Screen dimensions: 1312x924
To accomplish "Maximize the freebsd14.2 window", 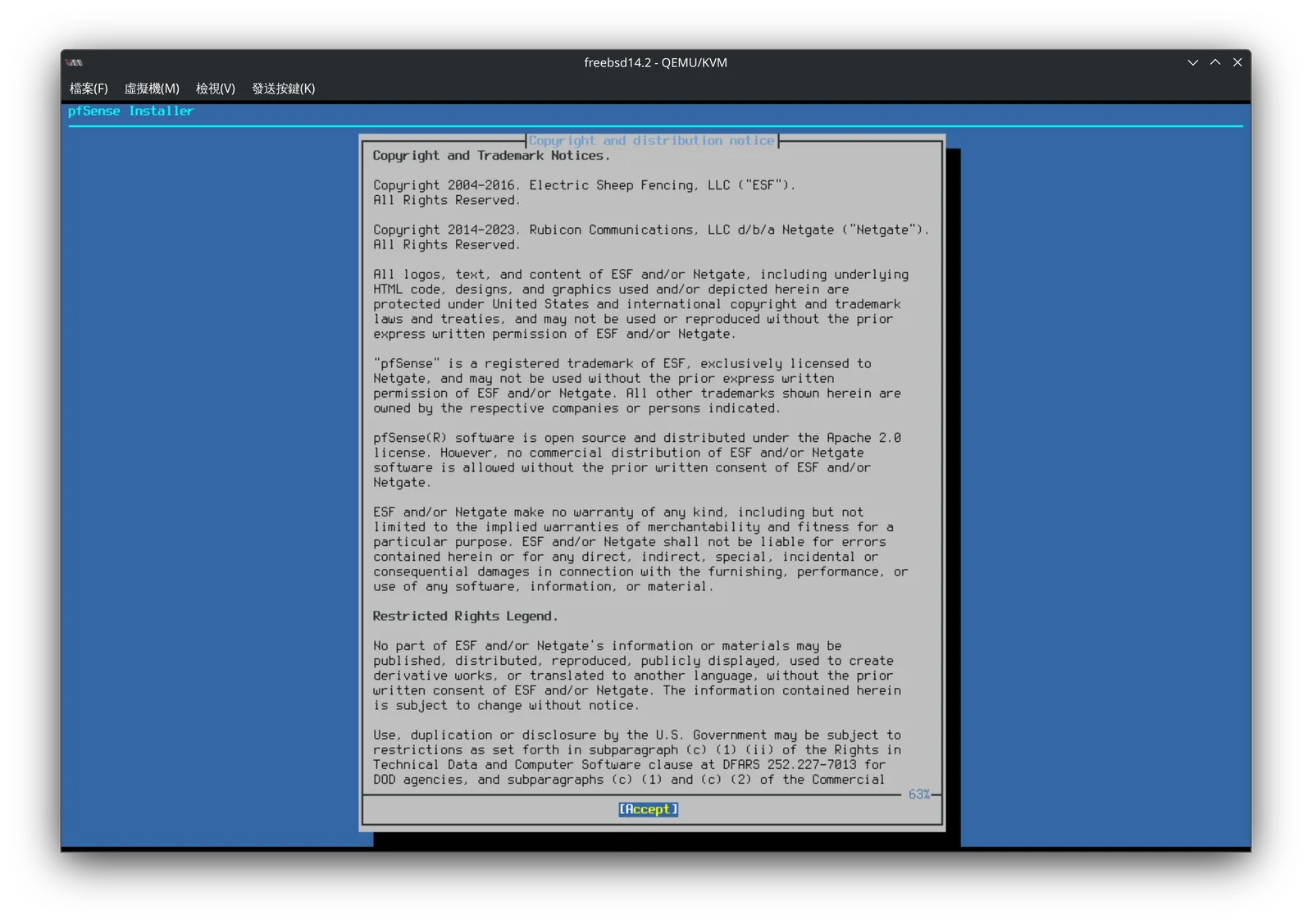I will [1215, 62].
